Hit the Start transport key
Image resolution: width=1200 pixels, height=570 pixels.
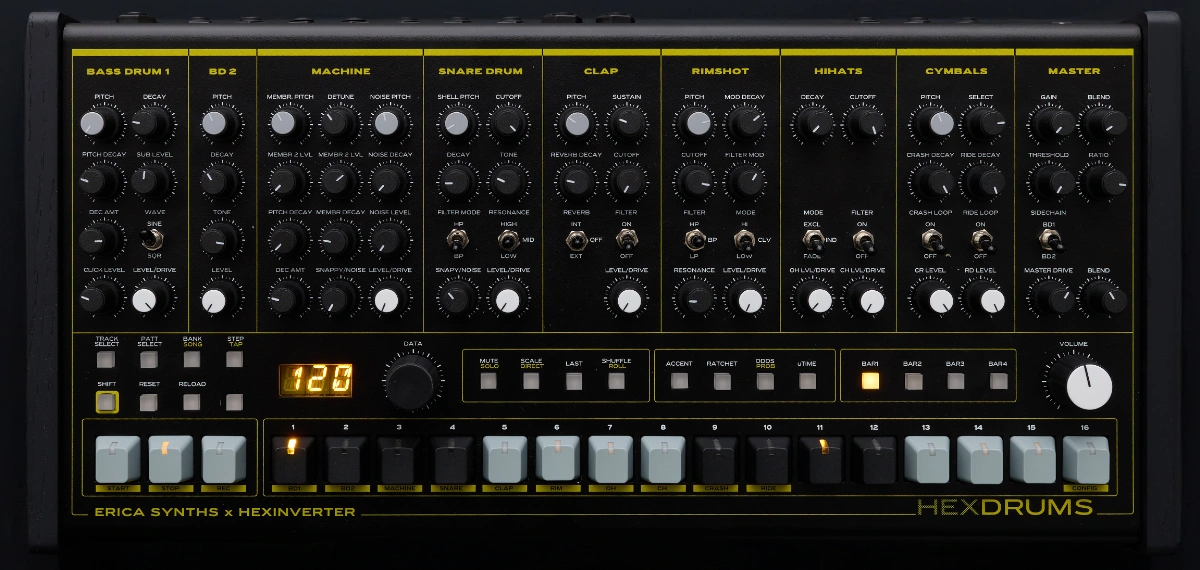(x=117, y=459)
